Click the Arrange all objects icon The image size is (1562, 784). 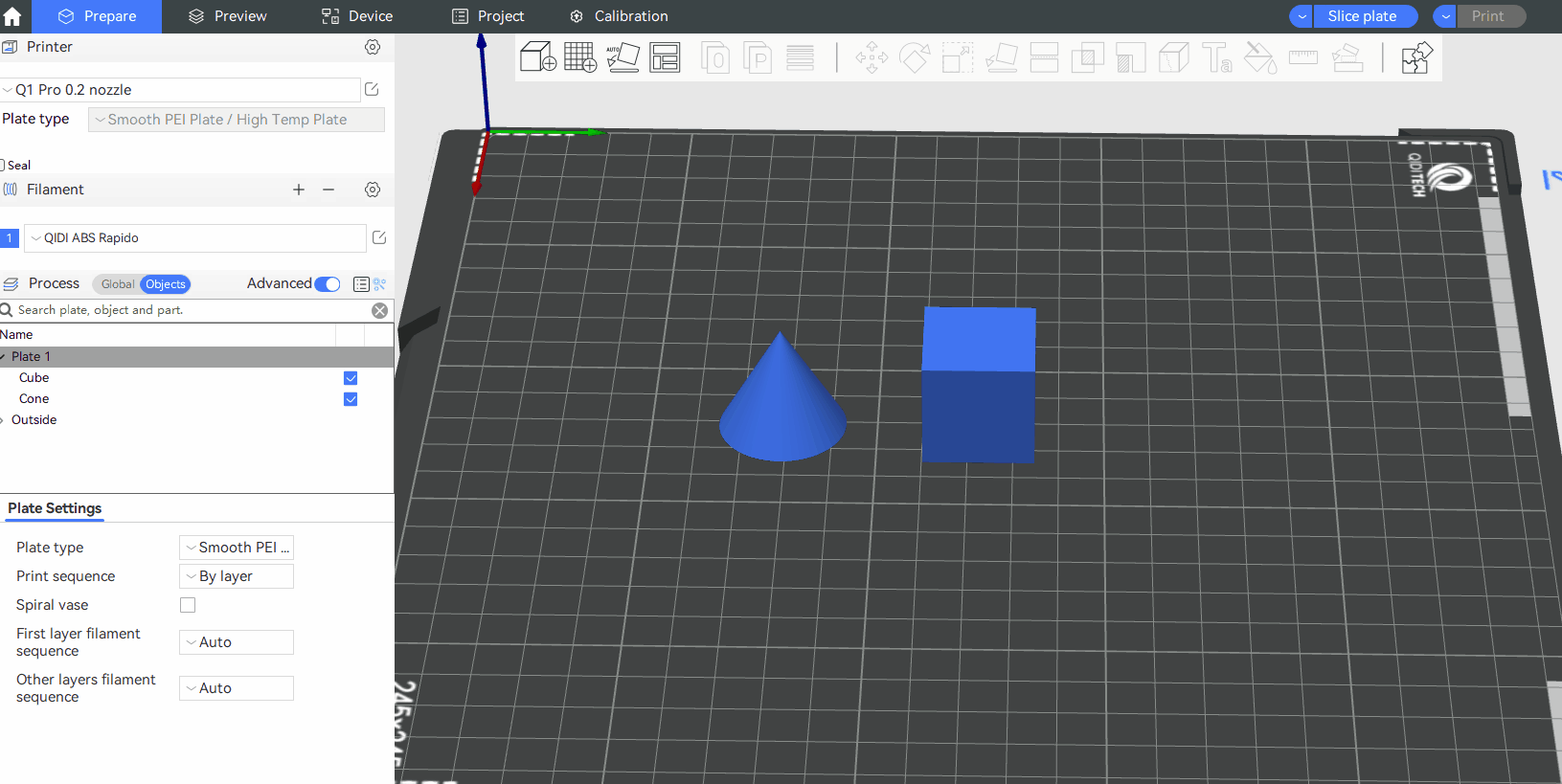[x=665, y=57]
